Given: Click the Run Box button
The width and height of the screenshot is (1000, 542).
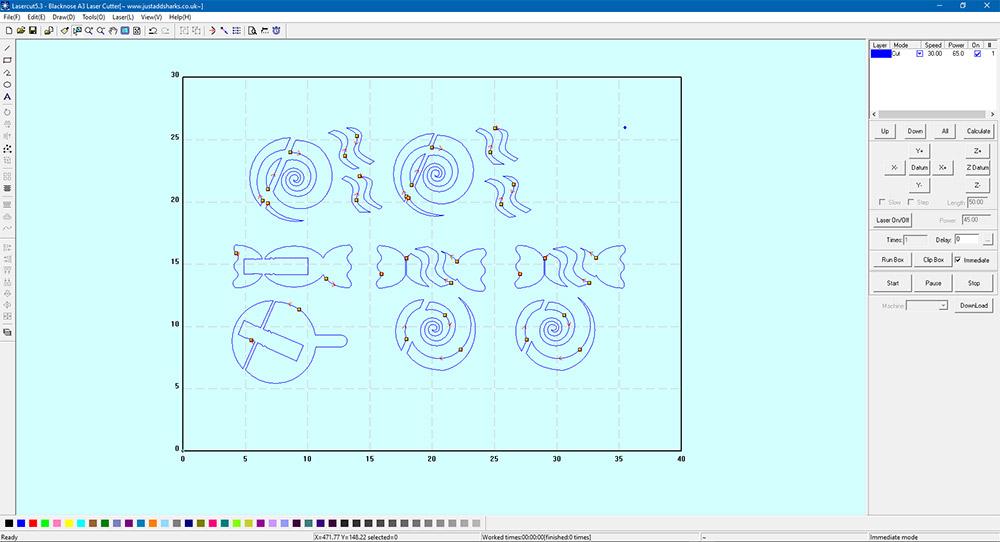Looking at the screenshot, I should 893,260.
